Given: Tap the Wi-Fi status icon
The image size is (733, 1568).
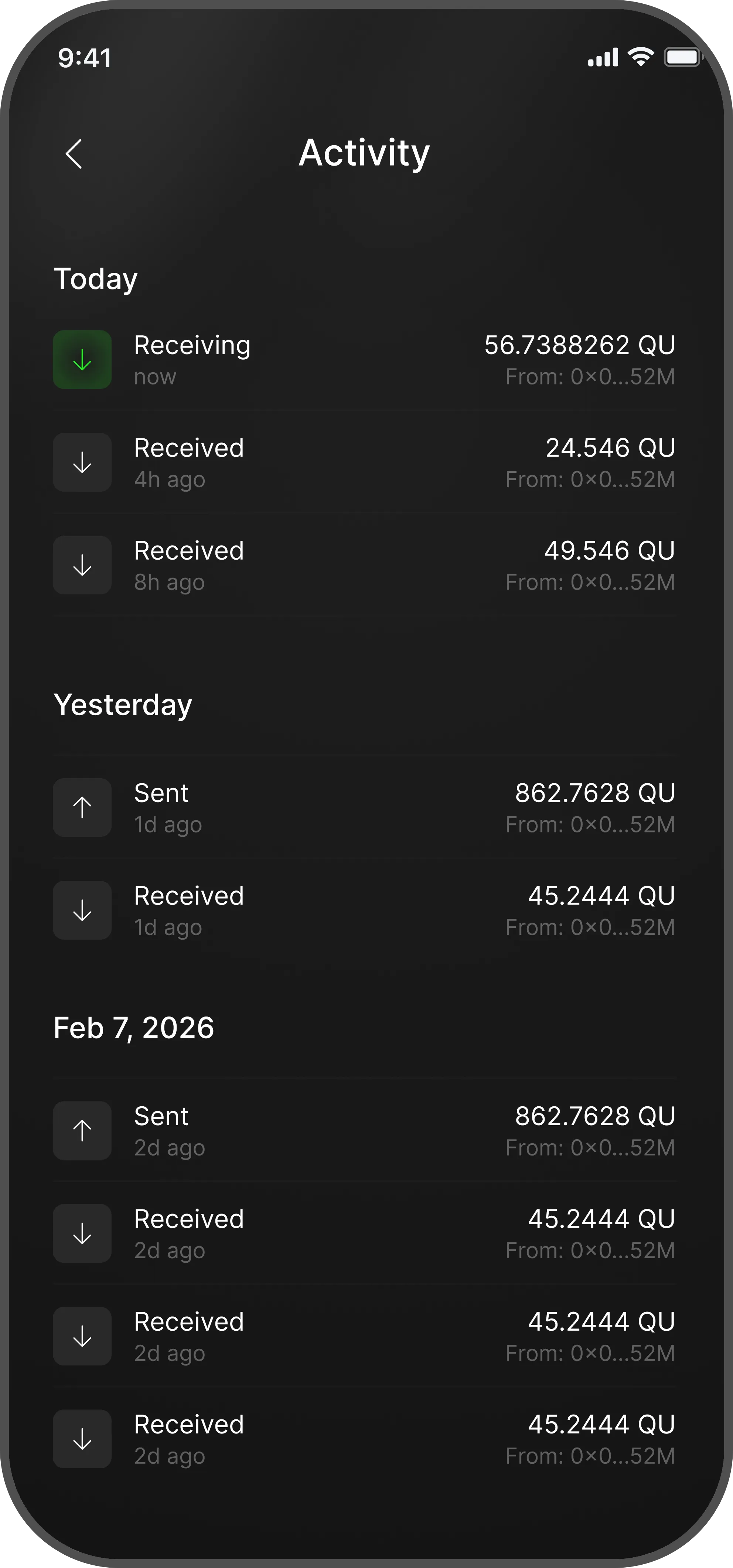Looking at the screenshot, I should (640, 57).
